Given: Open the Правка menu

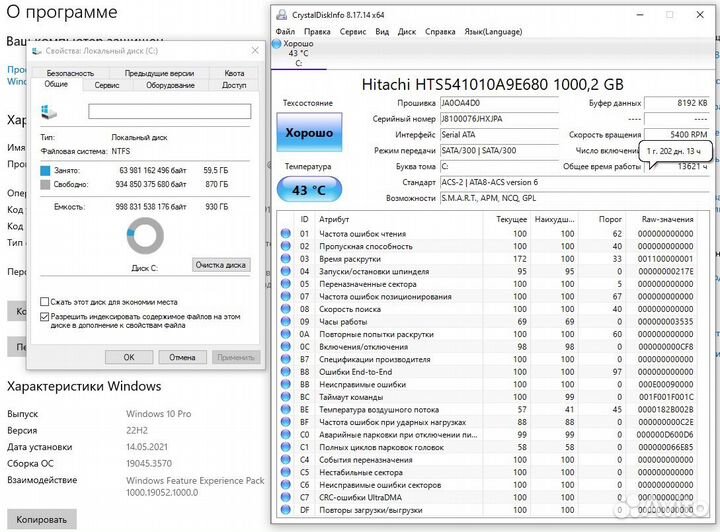Looking at the screenshot, I should pos(317,32).
